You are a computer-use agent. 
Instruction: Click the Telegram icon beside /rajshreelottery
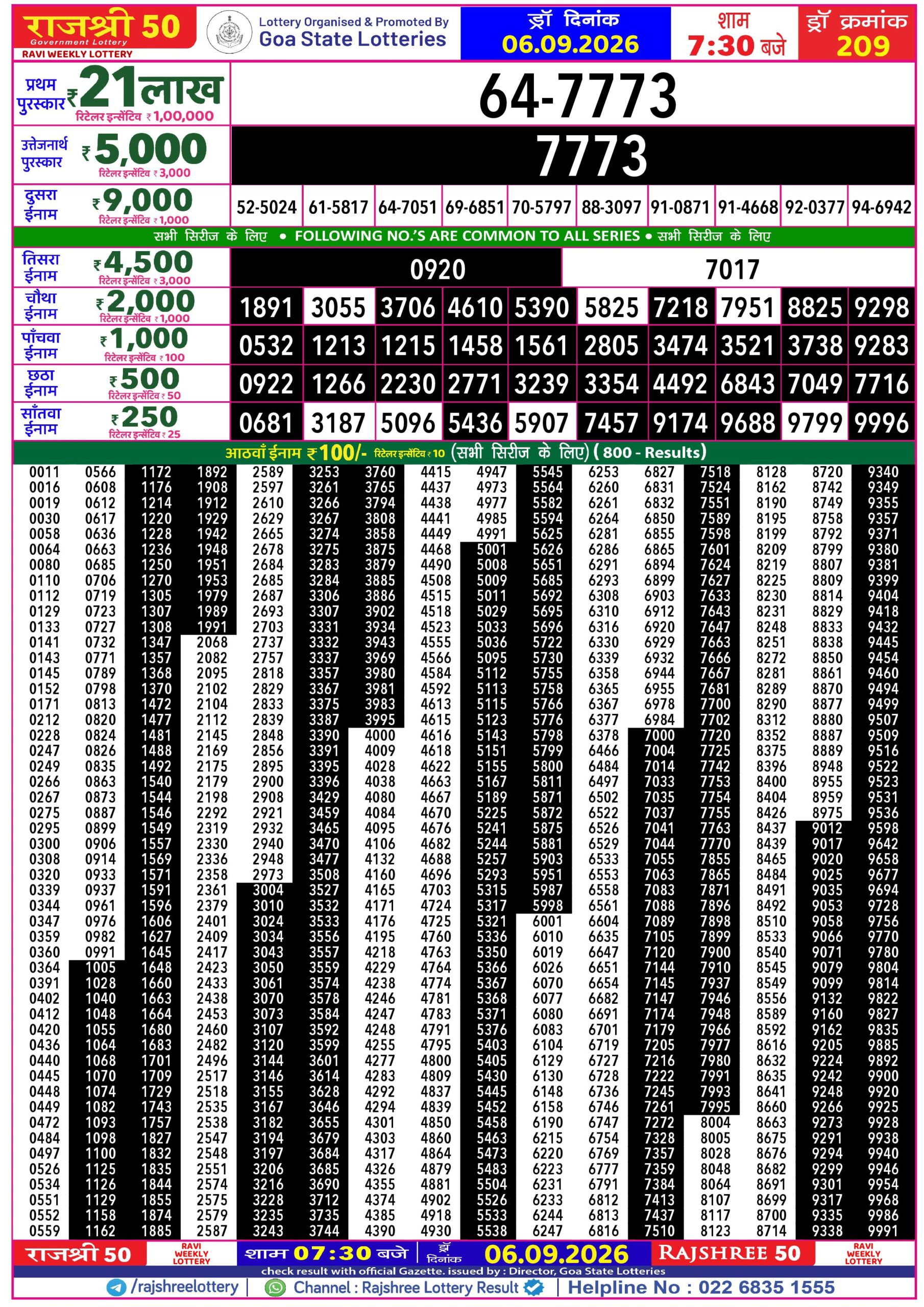pos(117,1288)
